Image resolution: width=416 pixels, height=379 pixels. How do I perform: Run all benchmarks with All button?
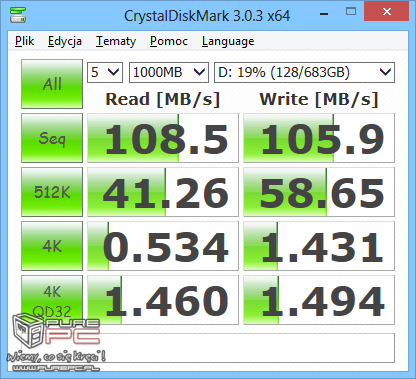pyautogui.click(x=52, y=84)
